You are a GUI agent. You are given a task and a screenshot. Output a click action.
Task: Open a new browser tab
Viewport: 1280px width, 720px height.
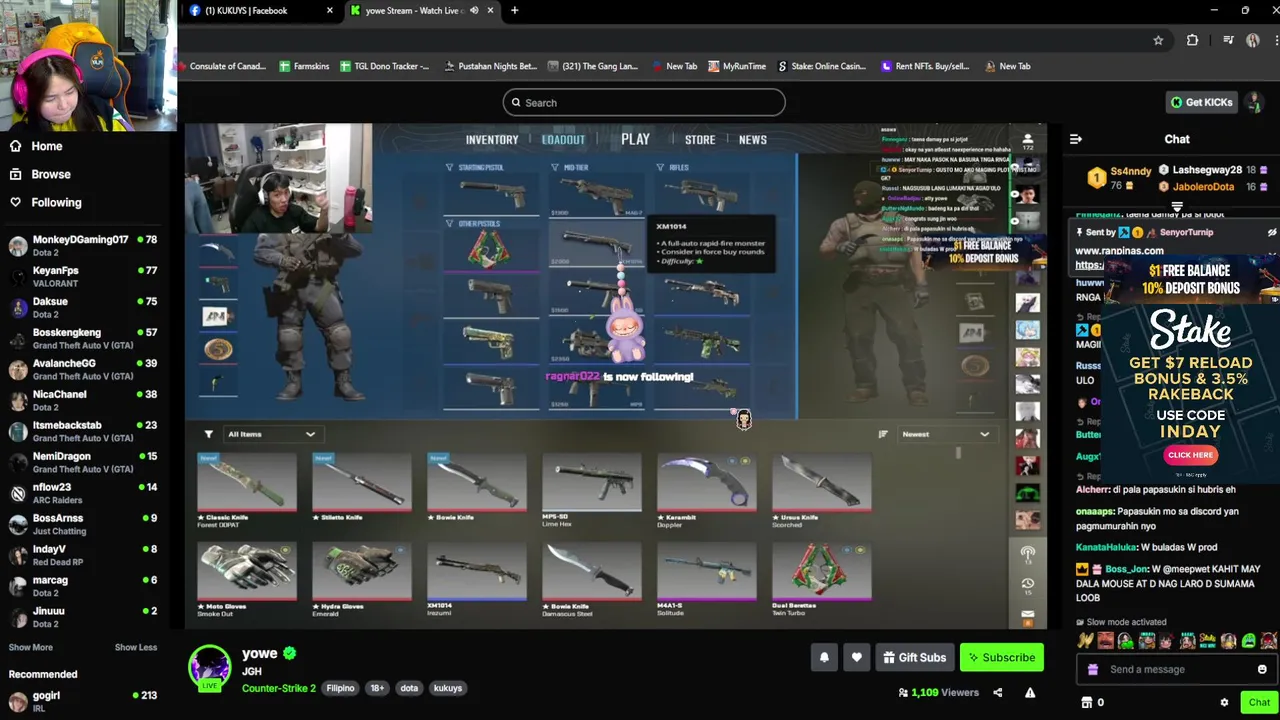pos(514,11)
